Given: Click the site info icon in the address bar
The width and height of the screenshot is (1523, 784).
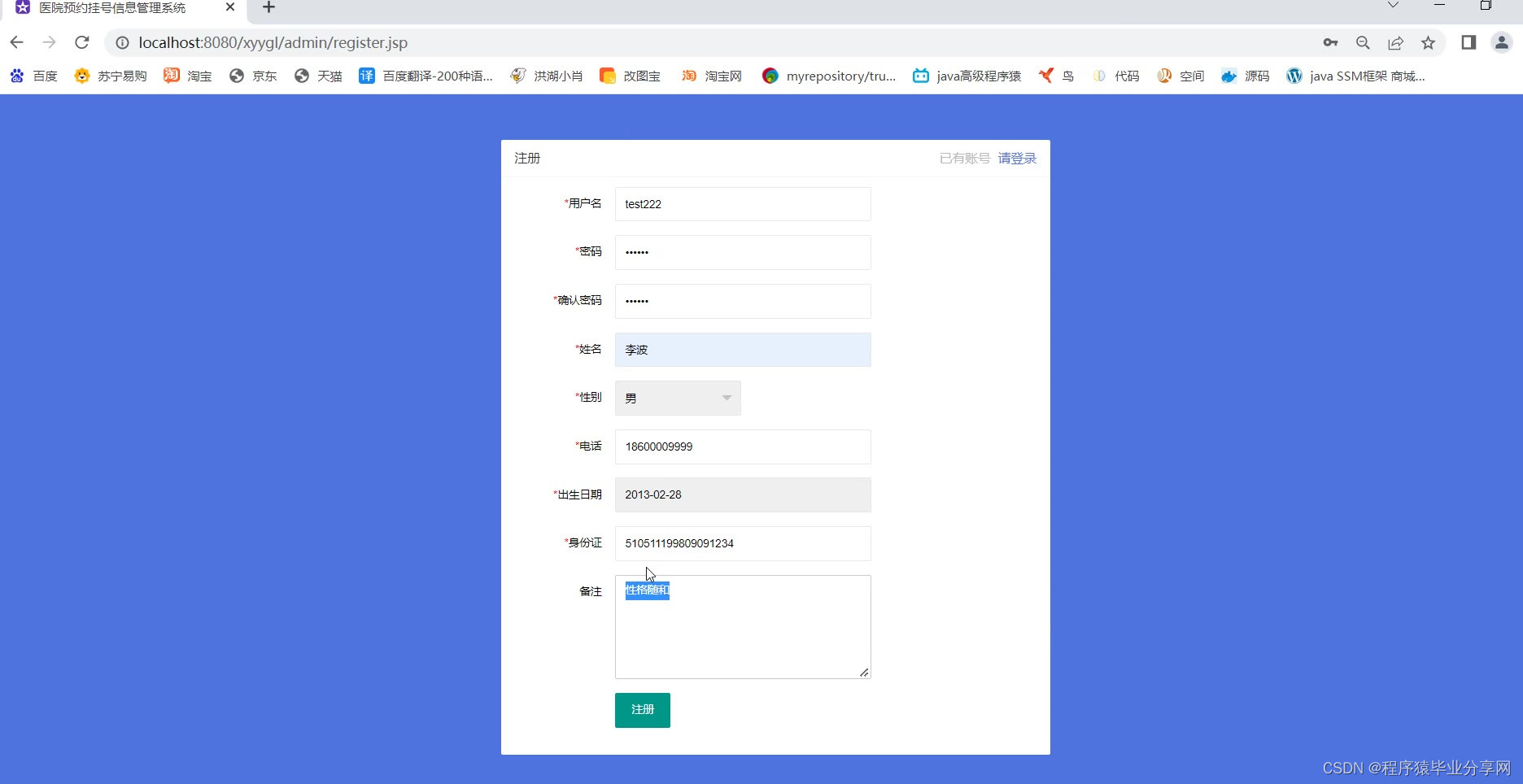Looking at the screenshot, I should pos(122,42).
